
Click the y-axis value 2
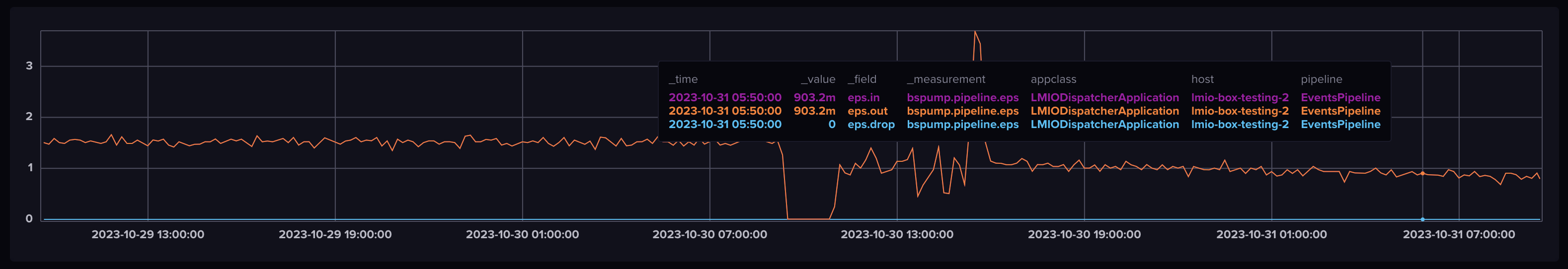click(29, 116)
